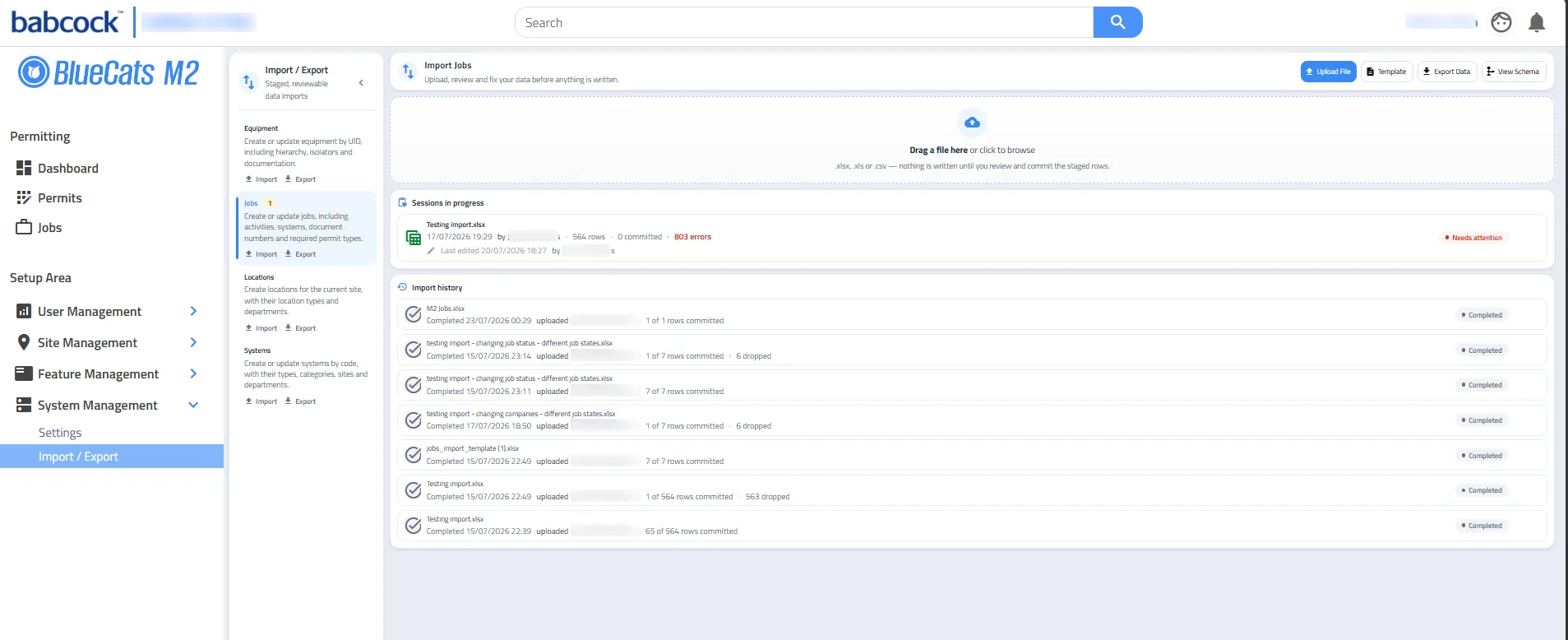
Task: Click Import under Jobs section
Action: (x=261, y=254)
